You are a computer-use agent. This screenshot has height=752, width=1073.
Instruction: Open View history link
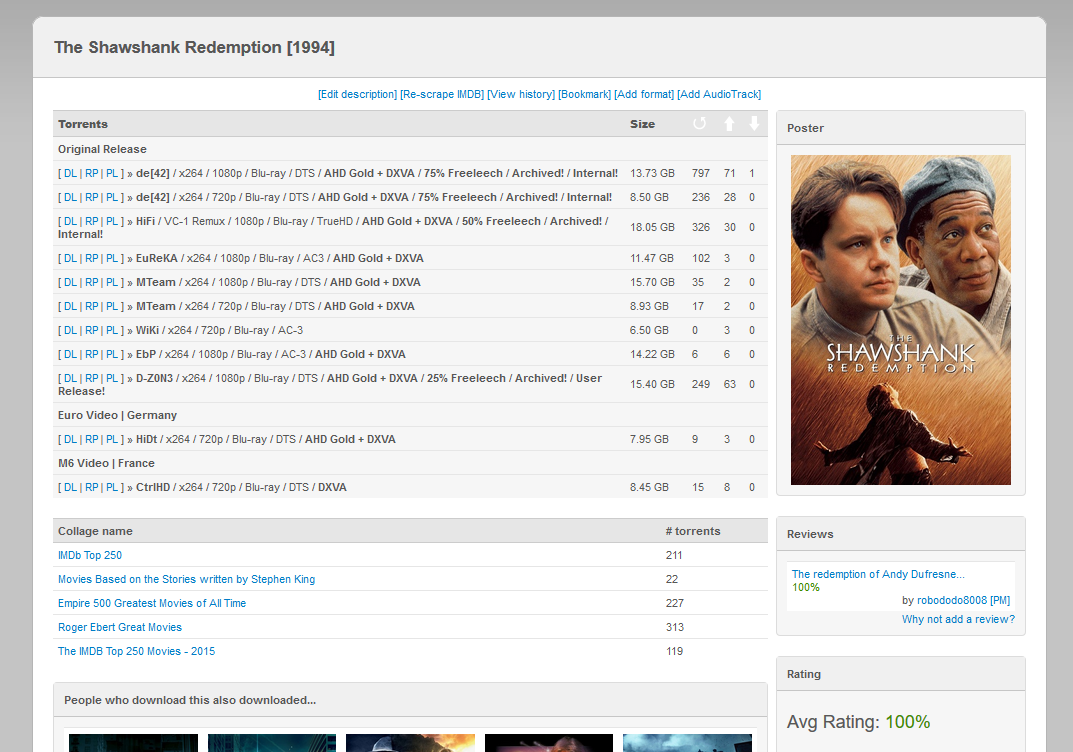521,94
